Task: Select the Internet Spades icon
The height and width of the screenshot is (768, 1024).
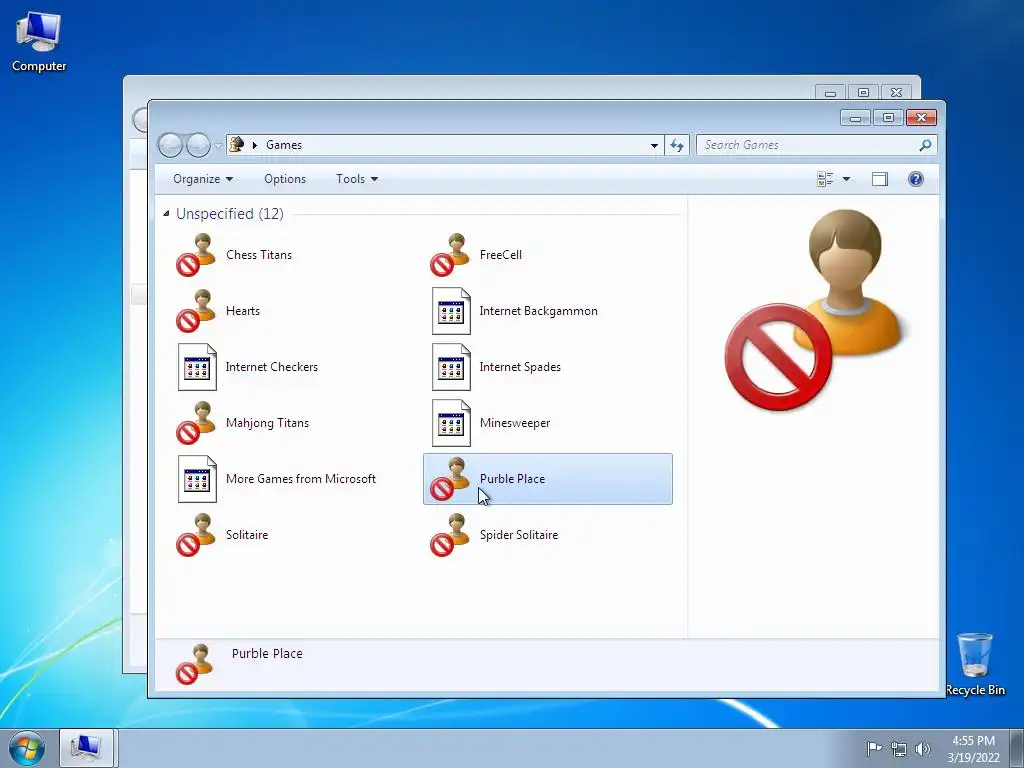Action: [x=451, y=367]
